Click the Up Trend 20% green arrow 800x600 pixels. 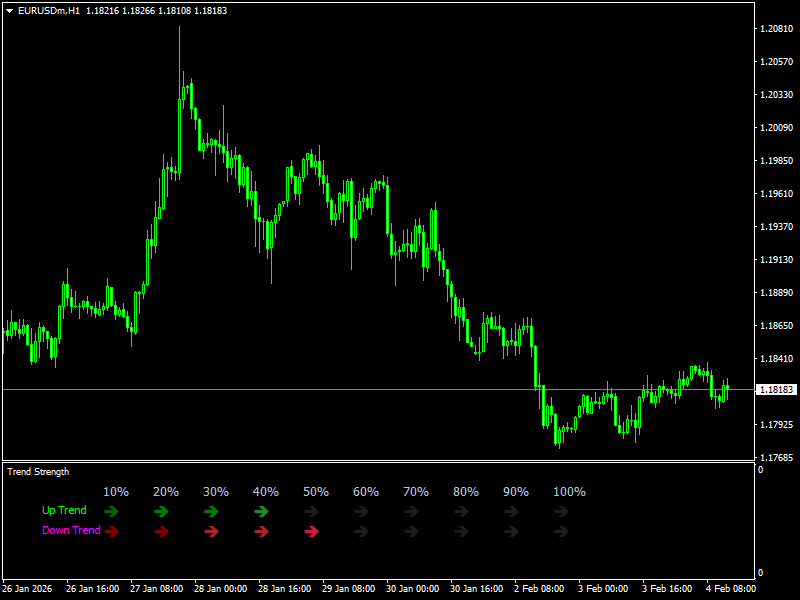(x=162, y=511)
